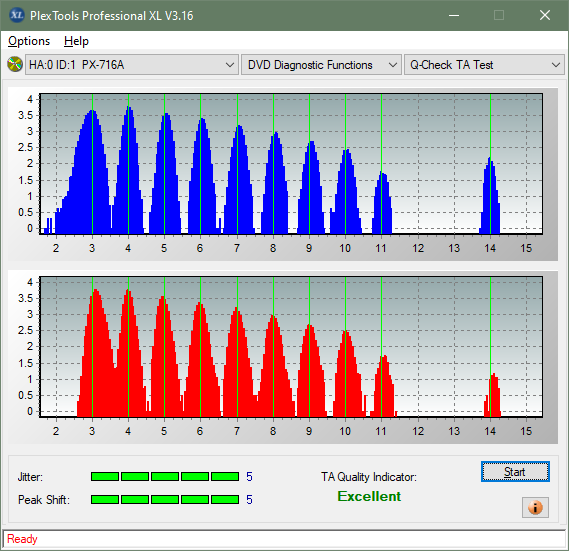Click the Peak Shift green level bar
This screenshot has height=551, width=569.
pyautogui.click(x=165, y=499)
